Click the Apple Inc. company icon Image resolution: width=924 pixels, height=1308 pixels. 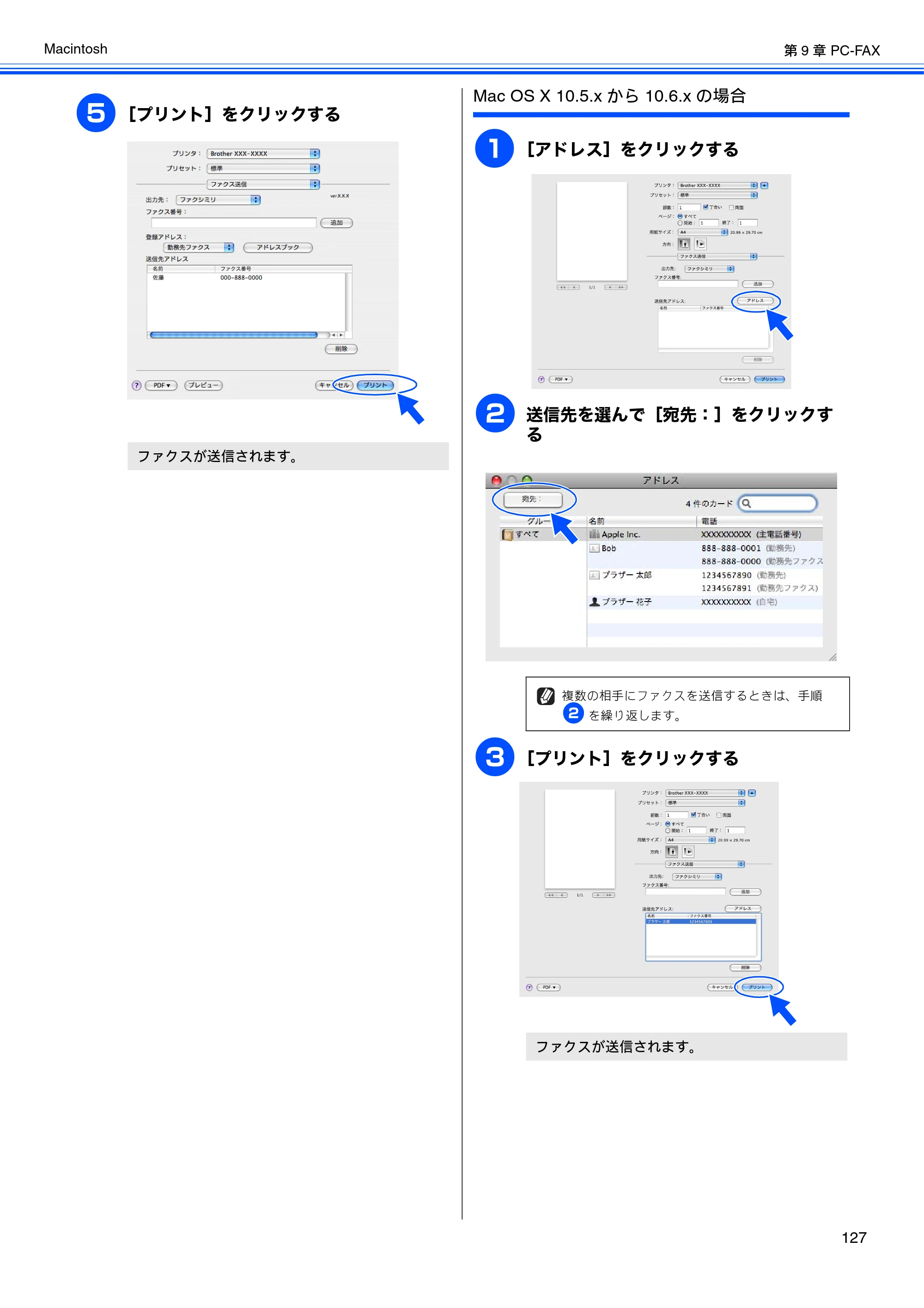pyautogui.click(x=594, y=535)
